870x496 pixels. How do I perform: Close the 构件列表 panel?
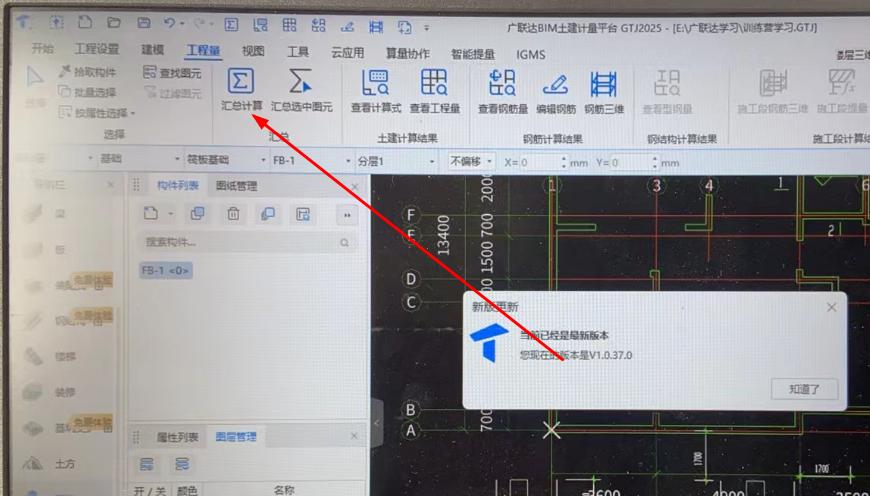(355, 187)
